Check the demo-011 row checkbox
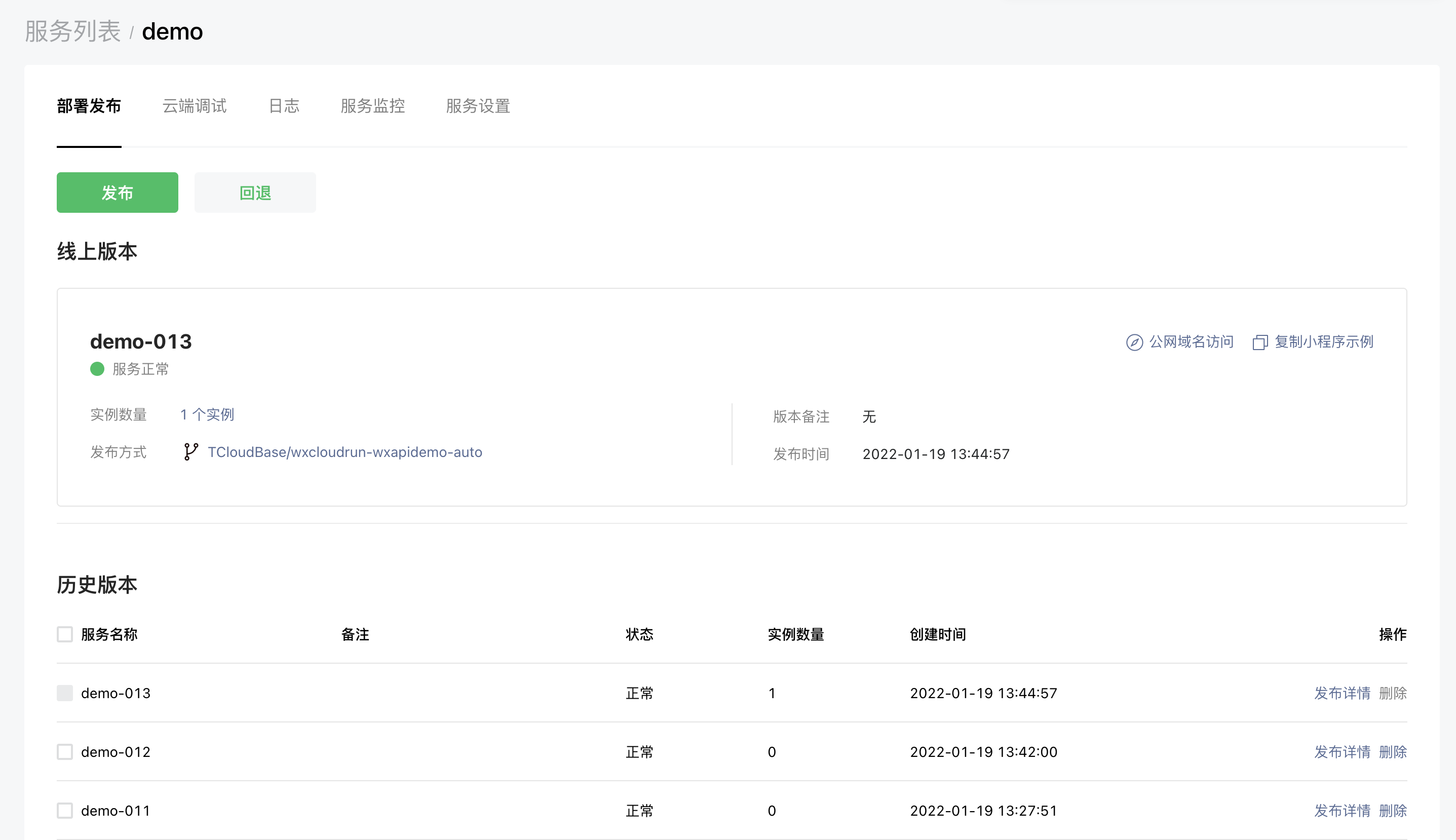Image resolution: width=1456 pixels, height=840 pixels. [65, 811]
